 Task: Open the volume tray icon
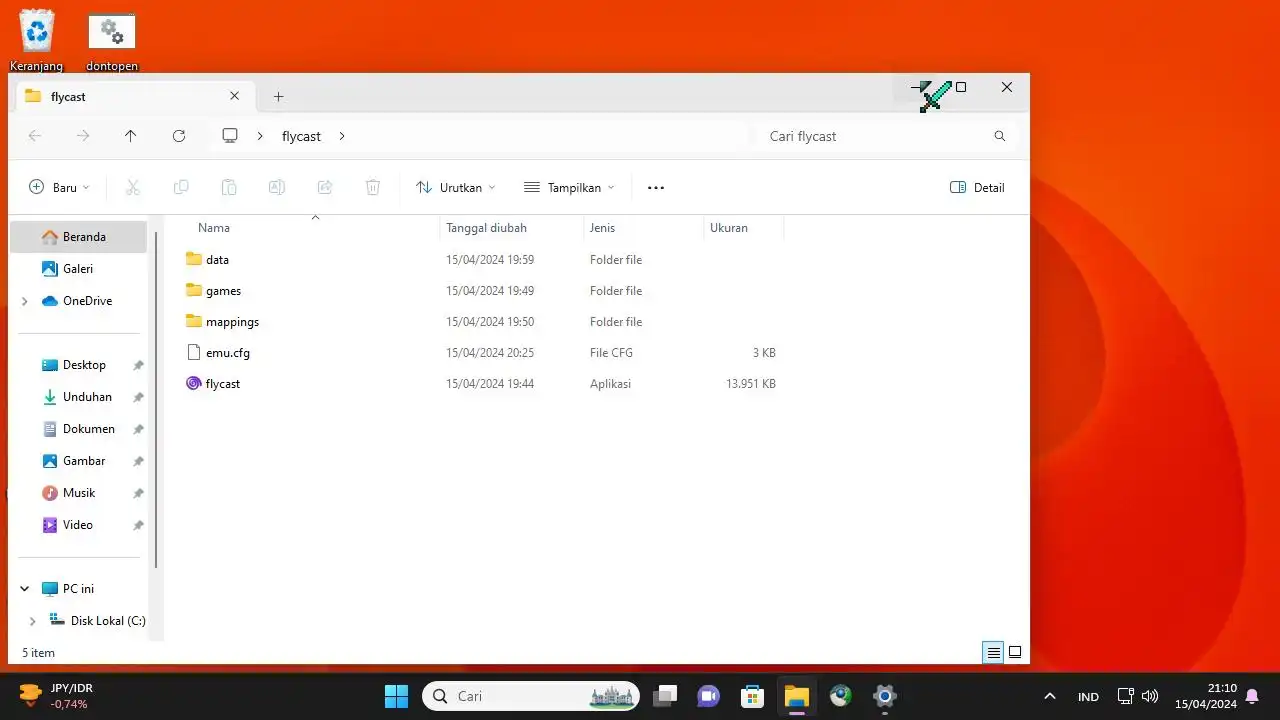click(1150, 696)
